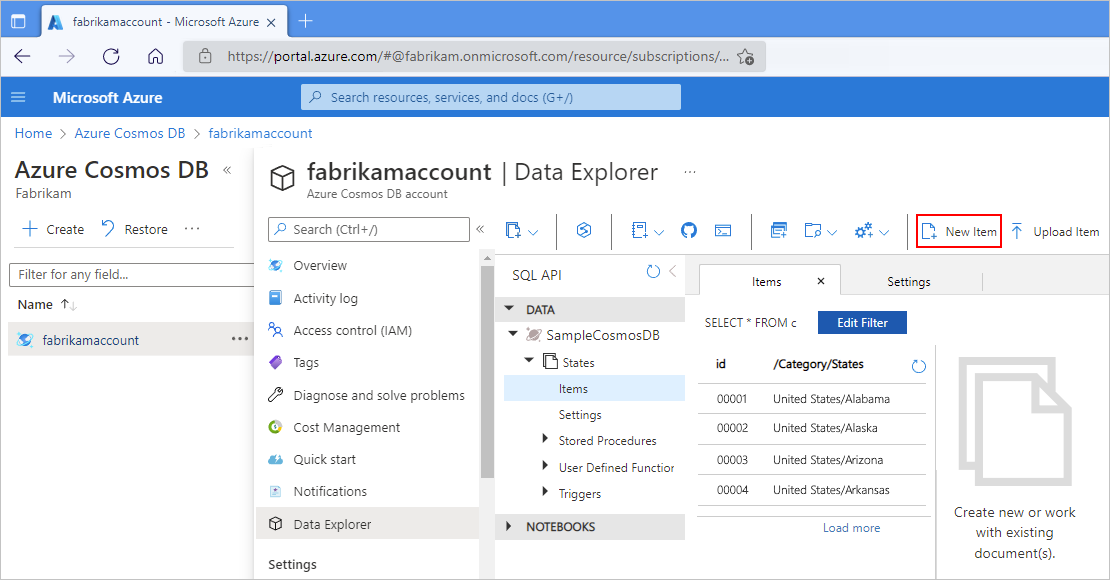
Task: Switch to the Settings tab
Action: [908, 281]
